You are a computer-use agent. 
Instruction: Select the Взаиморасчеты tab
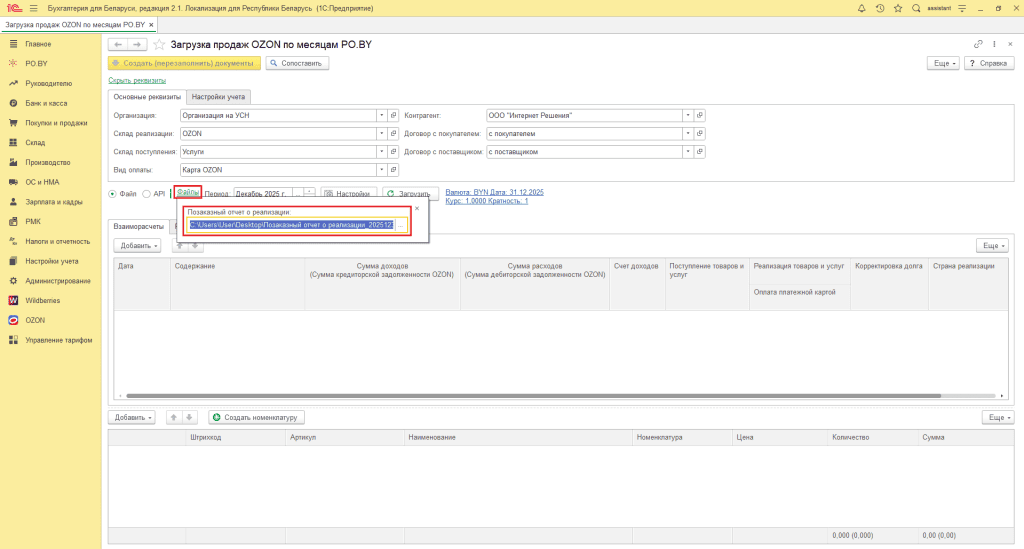tap(138, 226)
